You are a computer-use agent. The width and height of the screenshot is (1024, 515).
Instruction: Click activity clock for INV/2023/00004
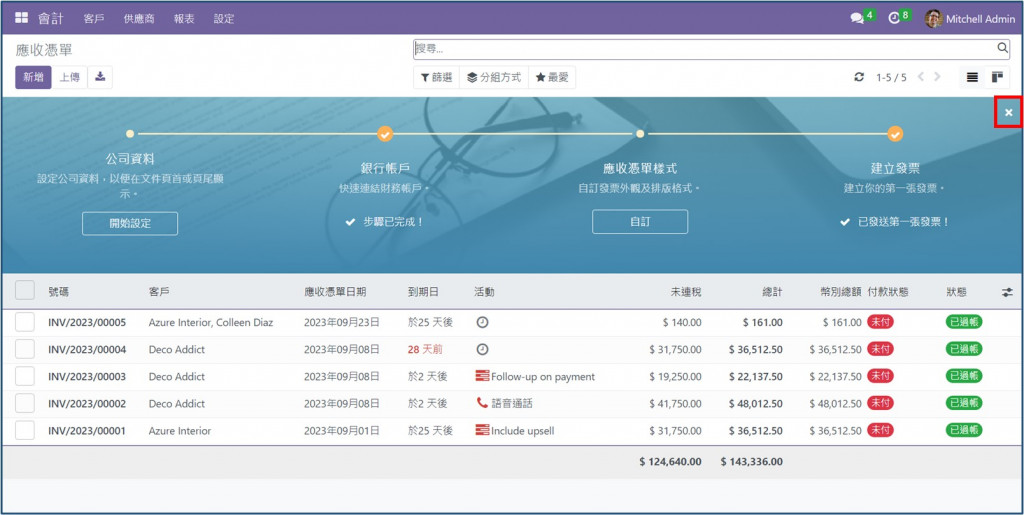(x=482, y=349)
